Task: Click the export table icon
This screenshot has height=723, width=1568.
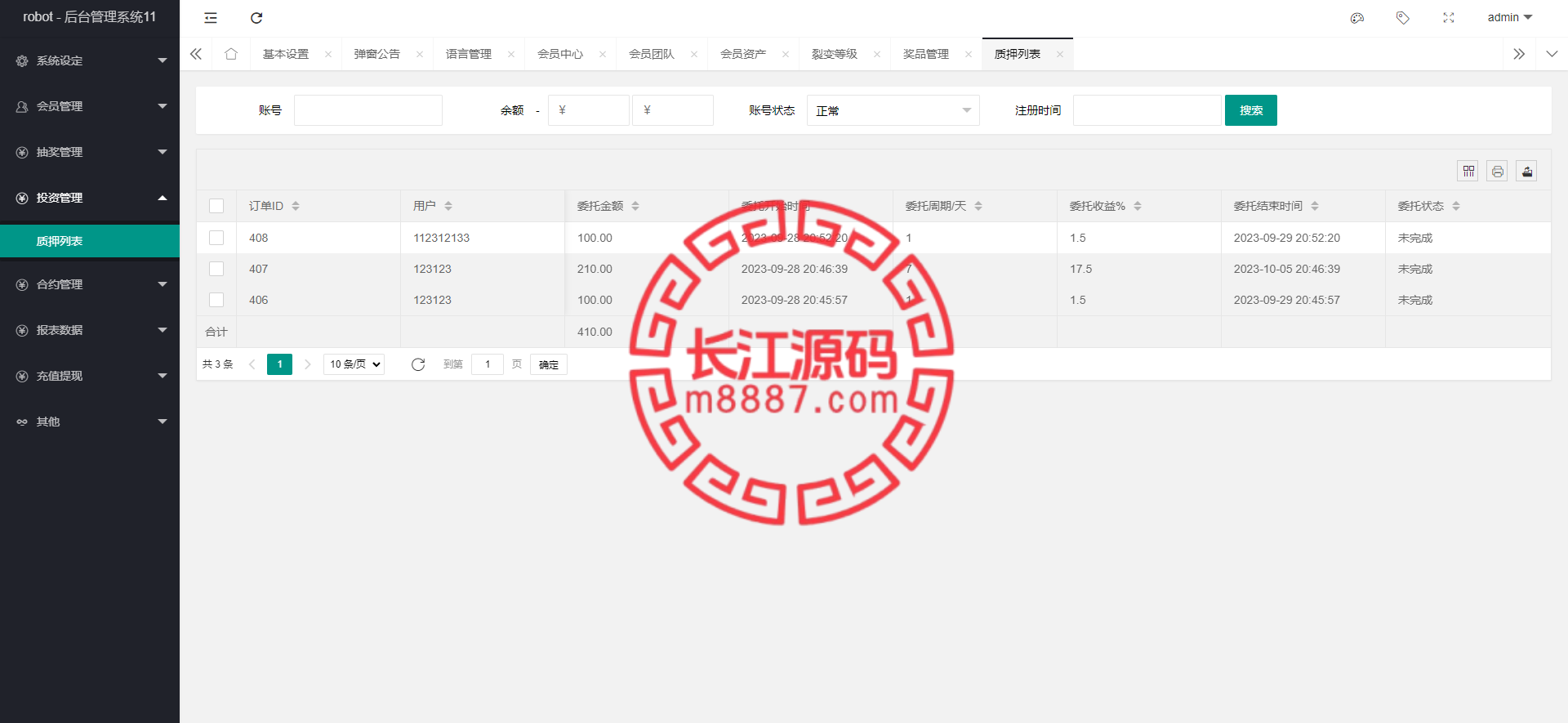Action: point(1527,171)
